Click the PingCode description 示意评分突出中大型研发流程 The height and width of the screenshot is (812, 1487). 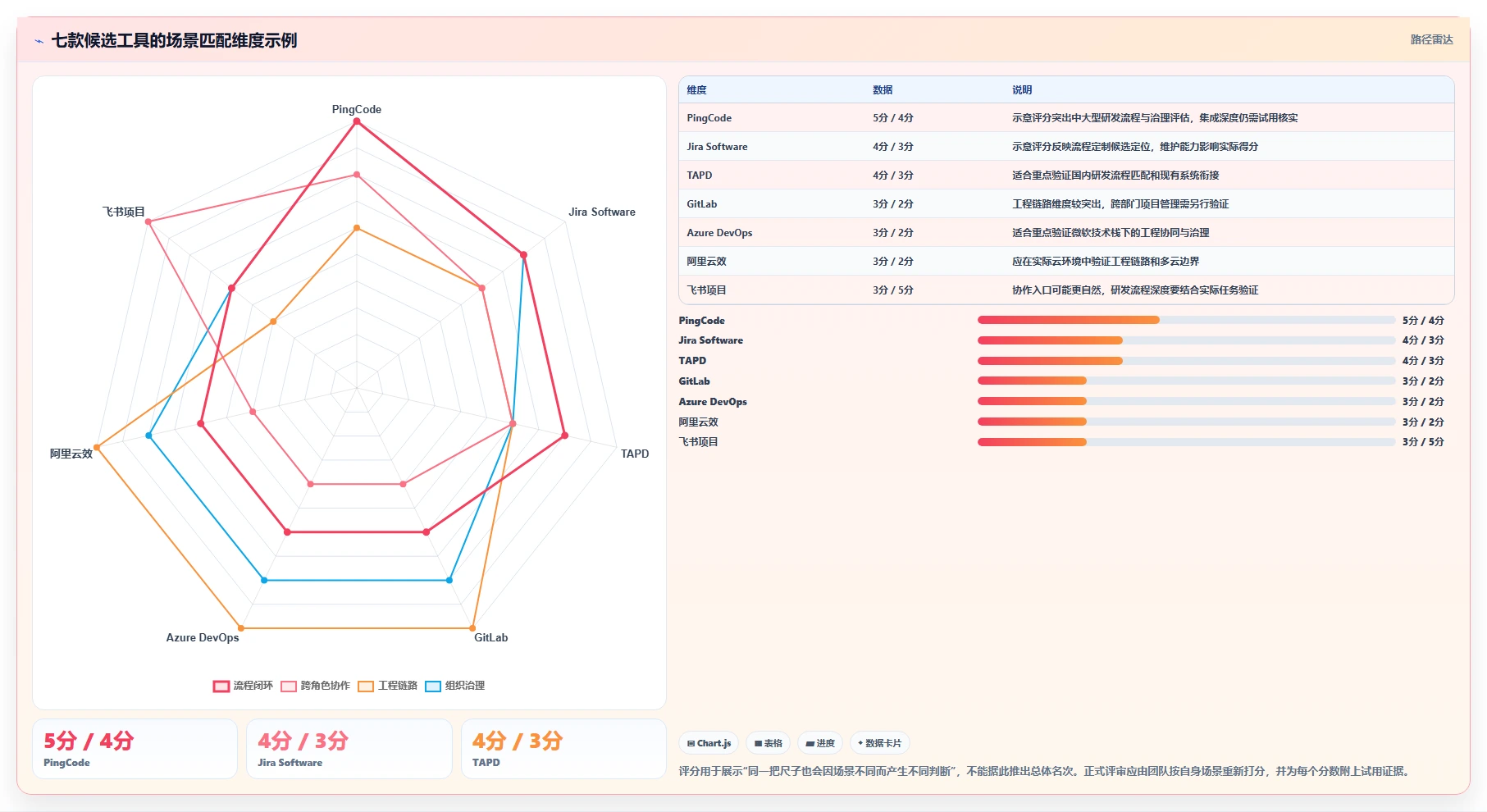coord(1155,118)
